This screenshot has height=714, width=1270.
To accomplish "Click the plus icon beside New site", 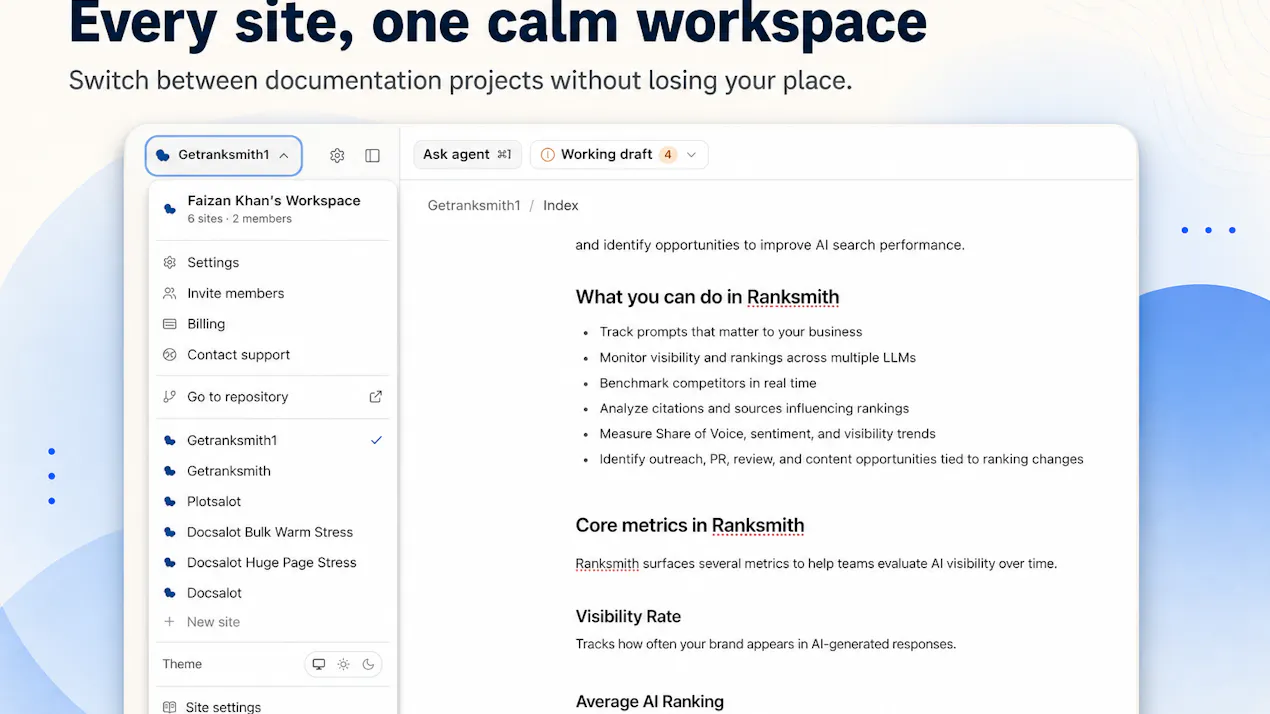I will (169, 622).
